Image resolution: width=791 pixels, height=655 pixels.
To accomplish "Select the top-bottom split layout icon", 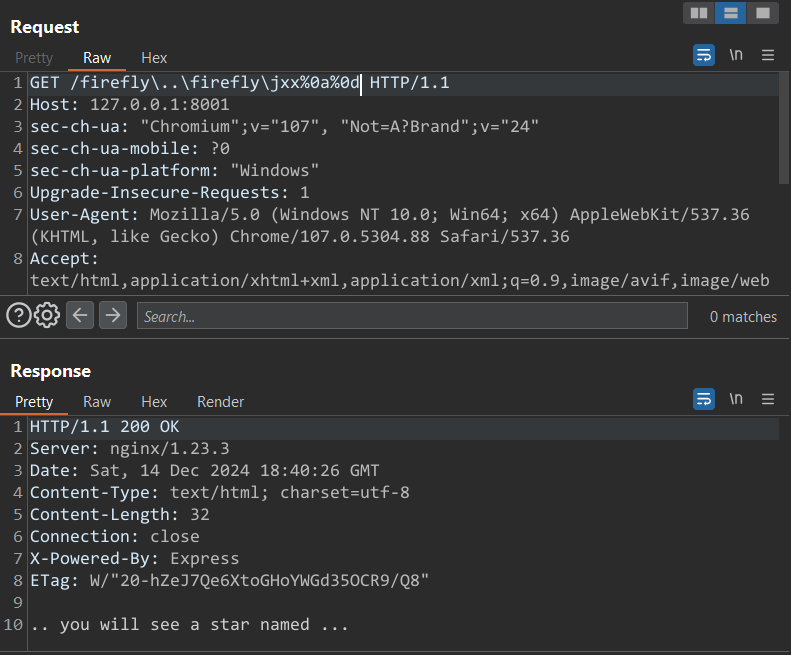I will click(x=731, y=13).
